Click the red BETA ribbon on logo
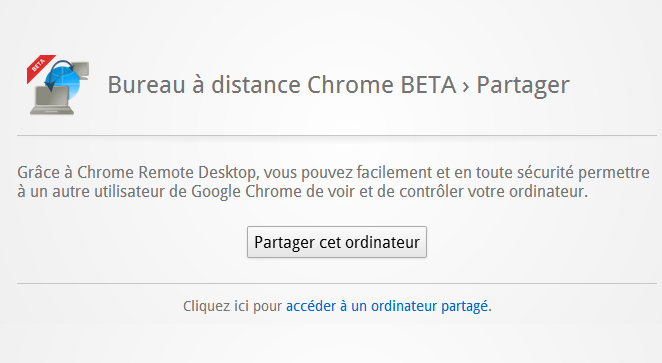Screen dimensions: 662x363 (x=40, y=68)
